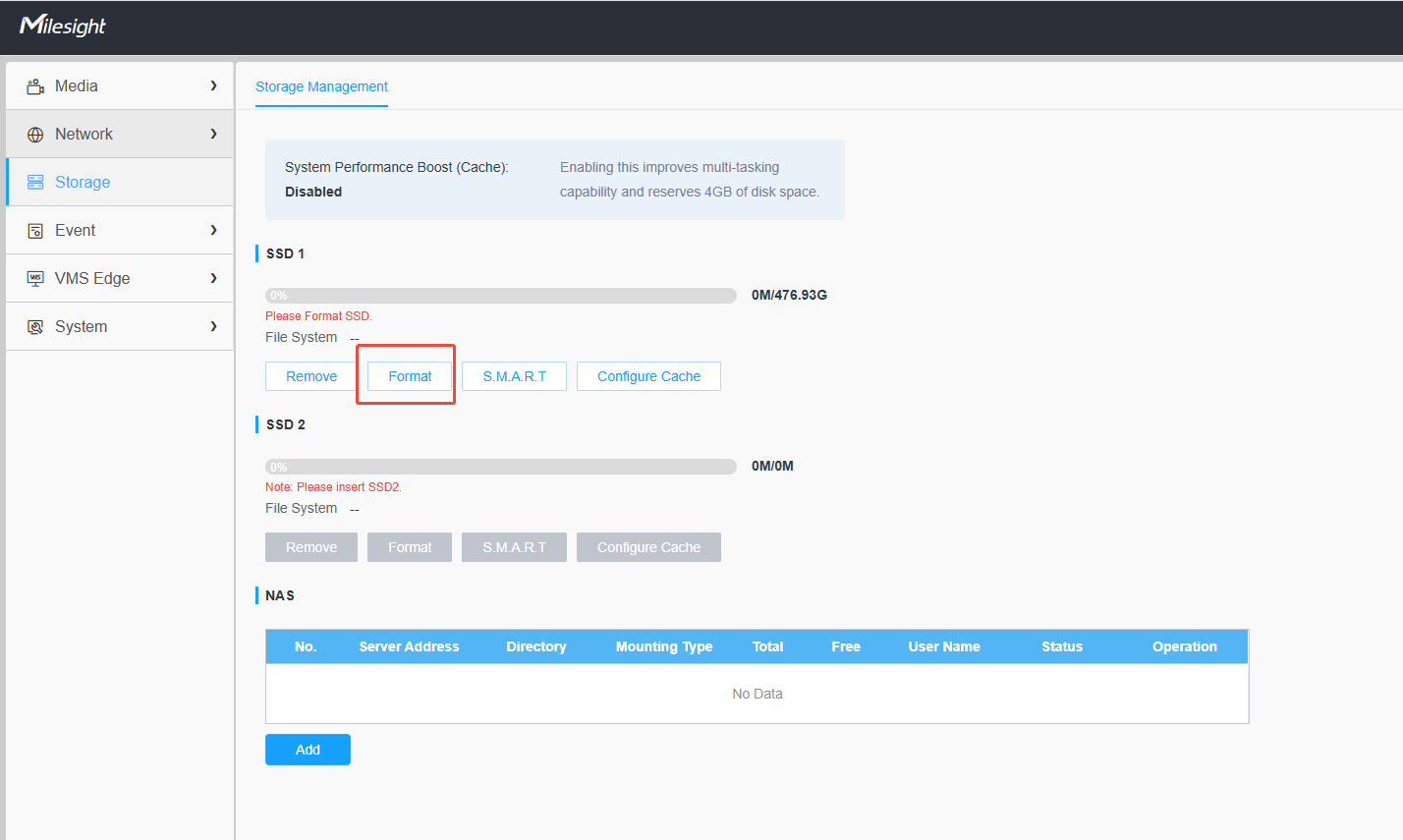Screen dimensions: 1403x840
Task: Click the 0M/476.93G capacity text
Action: (x=789, y=295)
